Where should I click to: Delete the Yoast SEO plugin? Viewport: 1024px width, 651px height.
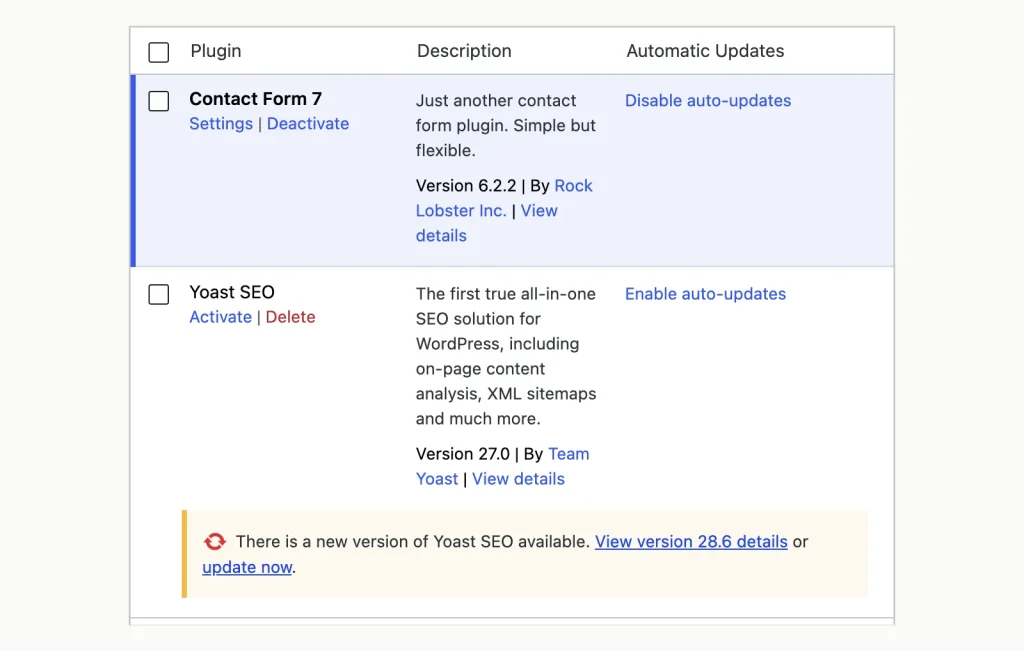click(x=290, y=317)
